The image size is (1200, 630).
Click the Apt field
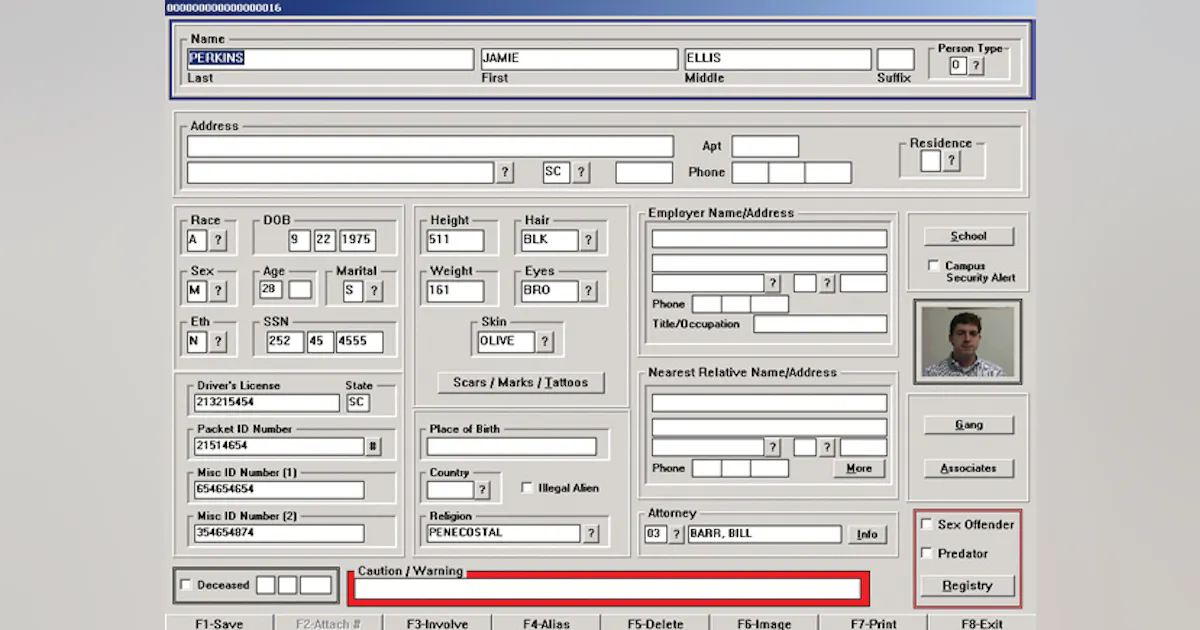tap(765, 146)
